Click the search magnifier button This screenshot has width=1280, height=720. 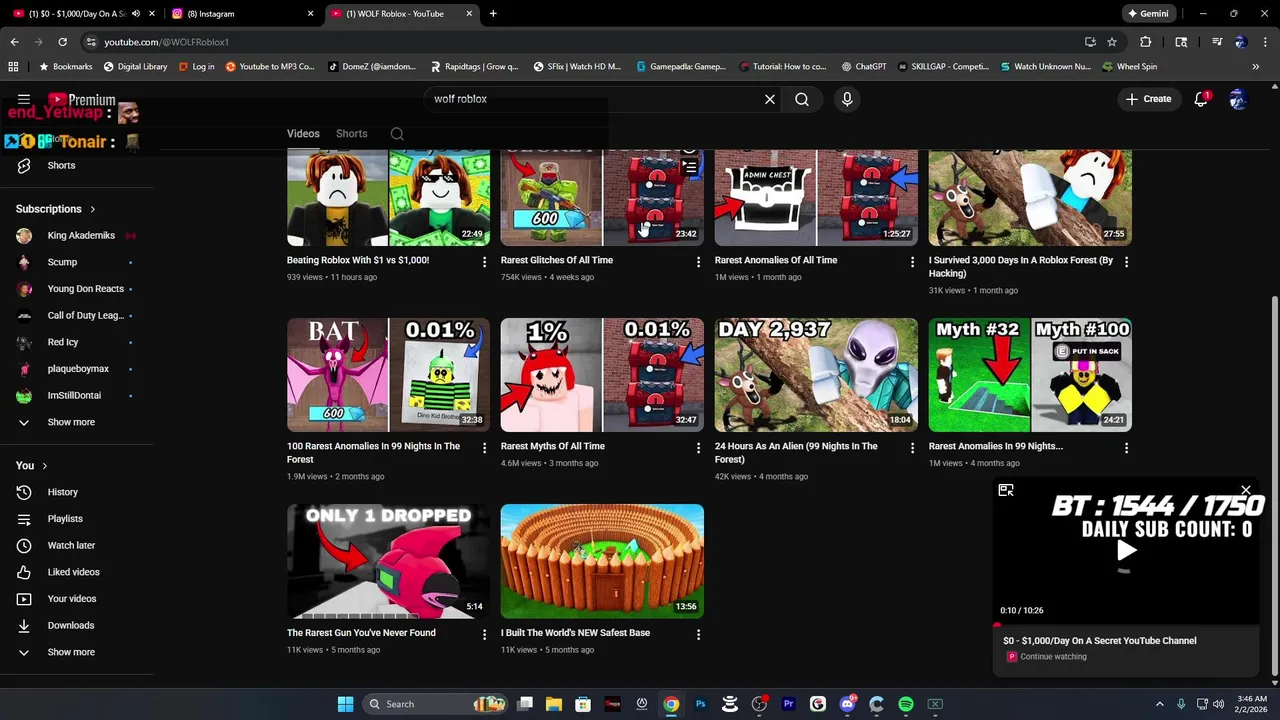coord(802,99)
